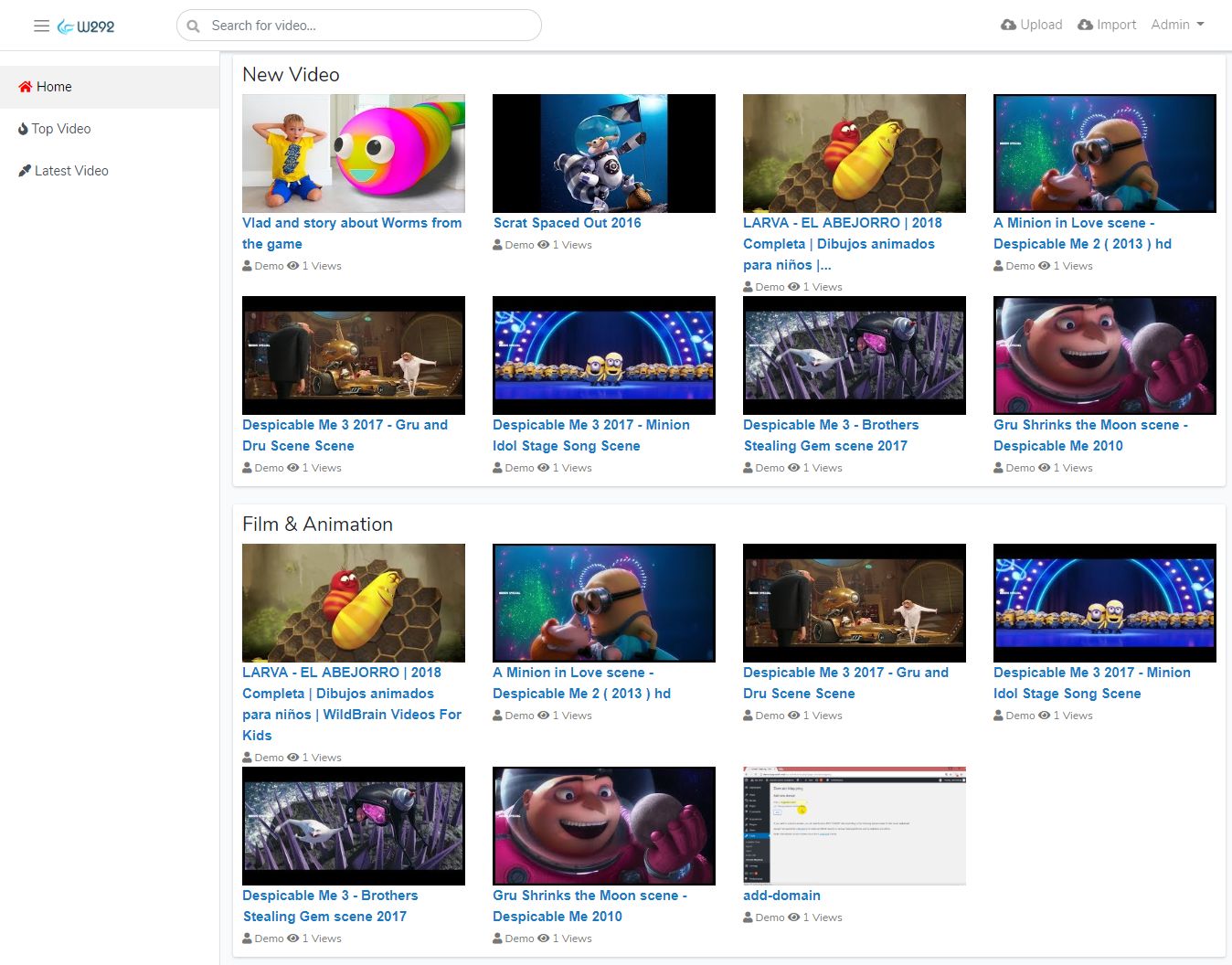Open Top Video from the sidebar
Viewport: 1232px width, 965px height.
[61, 129]
